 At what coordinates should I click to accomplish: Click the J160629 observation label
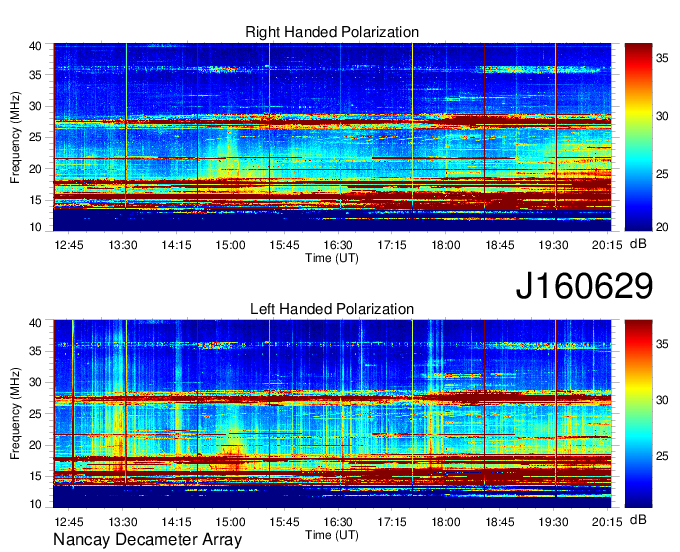coord(584,286)
